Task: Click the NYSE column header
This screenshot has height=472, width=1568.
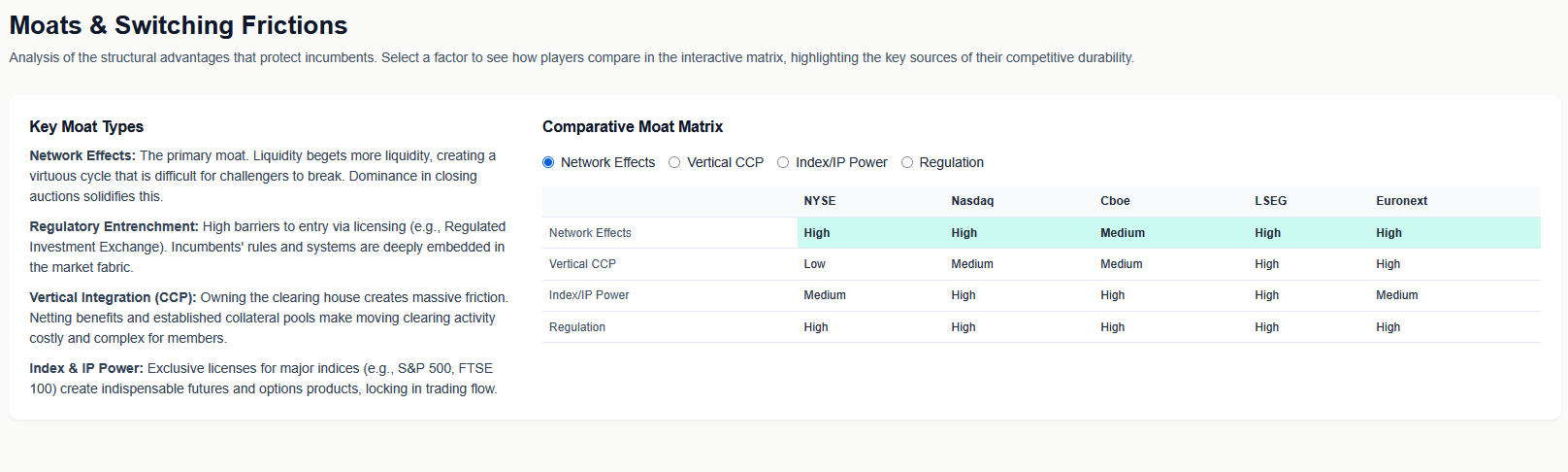Action: [820, 201]
